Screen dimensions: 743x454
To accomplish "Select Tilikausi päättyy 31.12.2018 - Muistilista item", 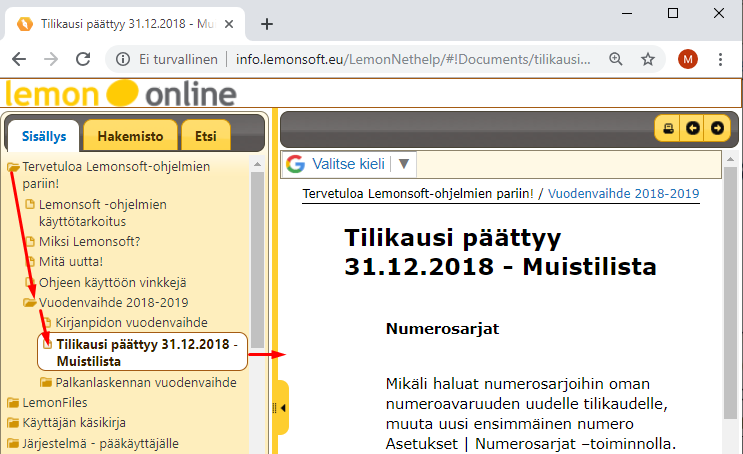I will tap(142, 353).
